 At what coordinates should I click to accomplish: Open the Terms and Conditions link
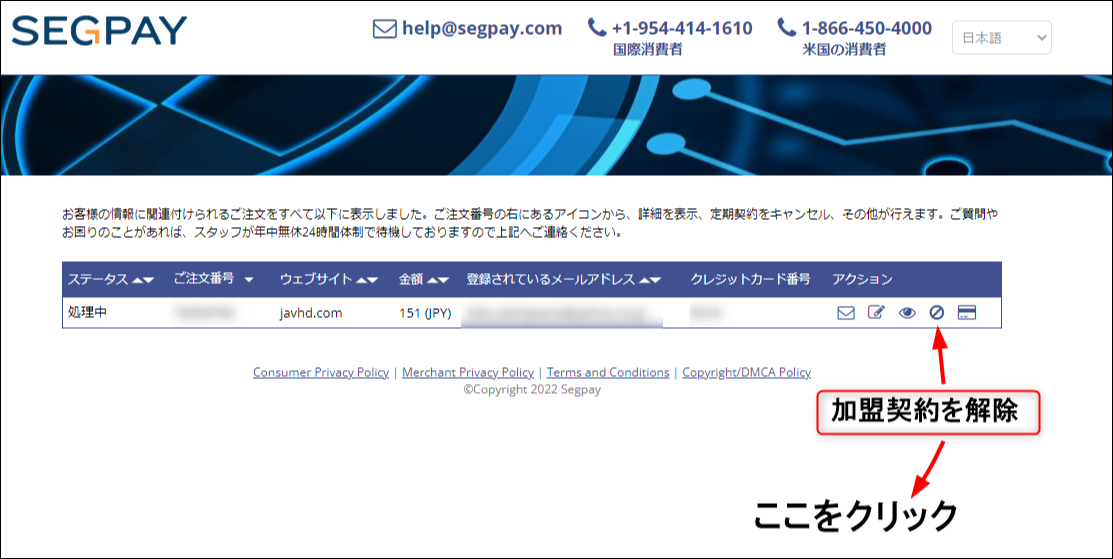tap(608, 372)
